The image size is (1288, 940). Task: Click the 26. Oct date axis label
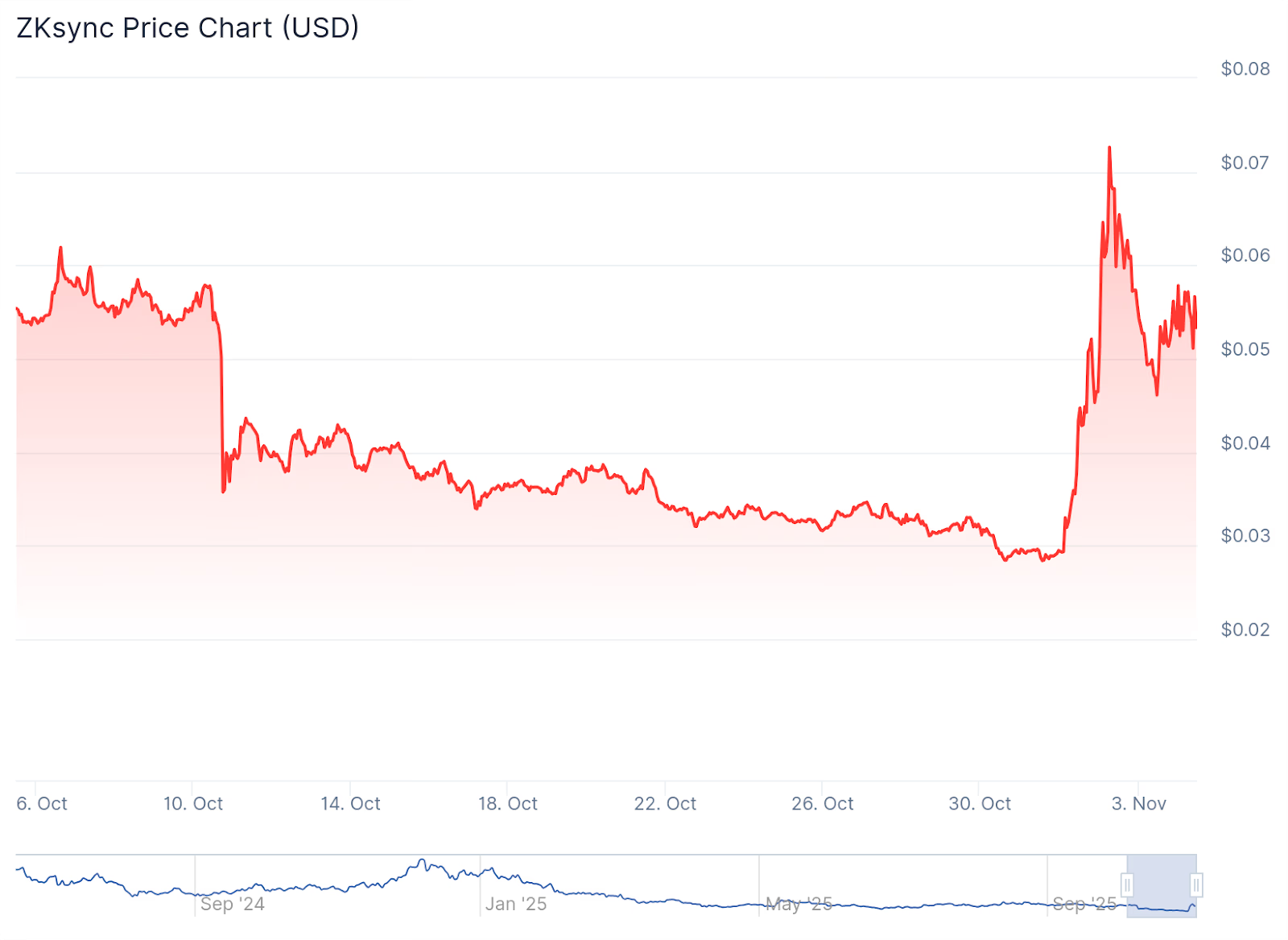point(822,803)
